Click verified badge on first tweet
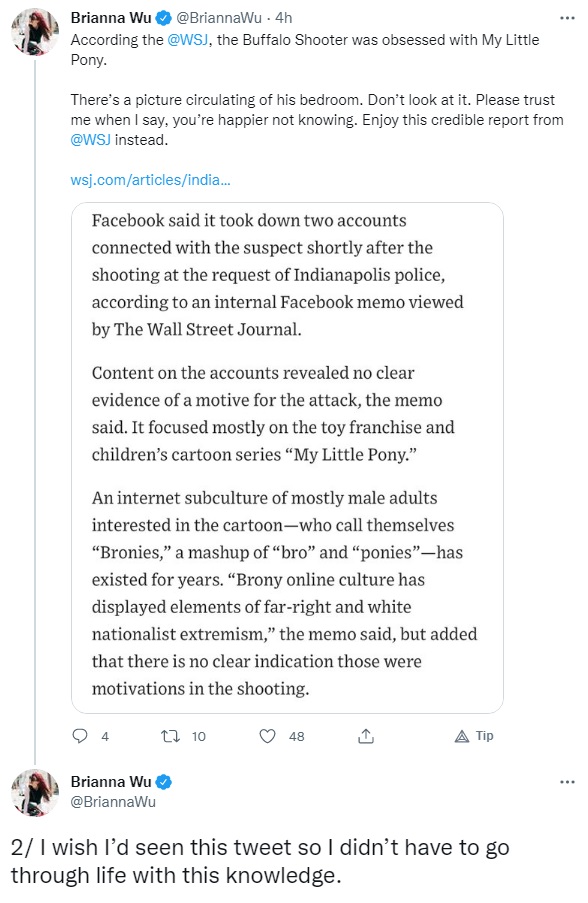588x903 pixels. click(164, 18)
